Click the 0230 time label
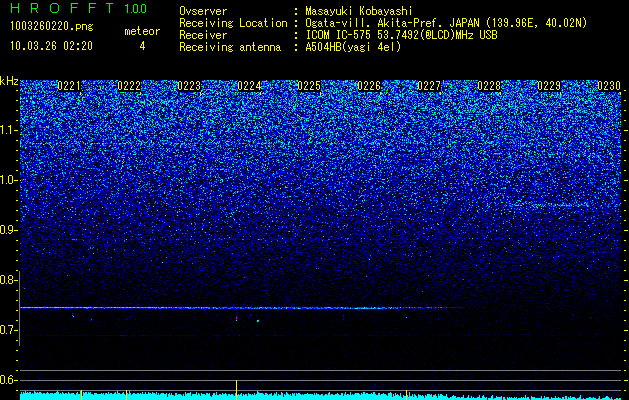 point(609,86)
